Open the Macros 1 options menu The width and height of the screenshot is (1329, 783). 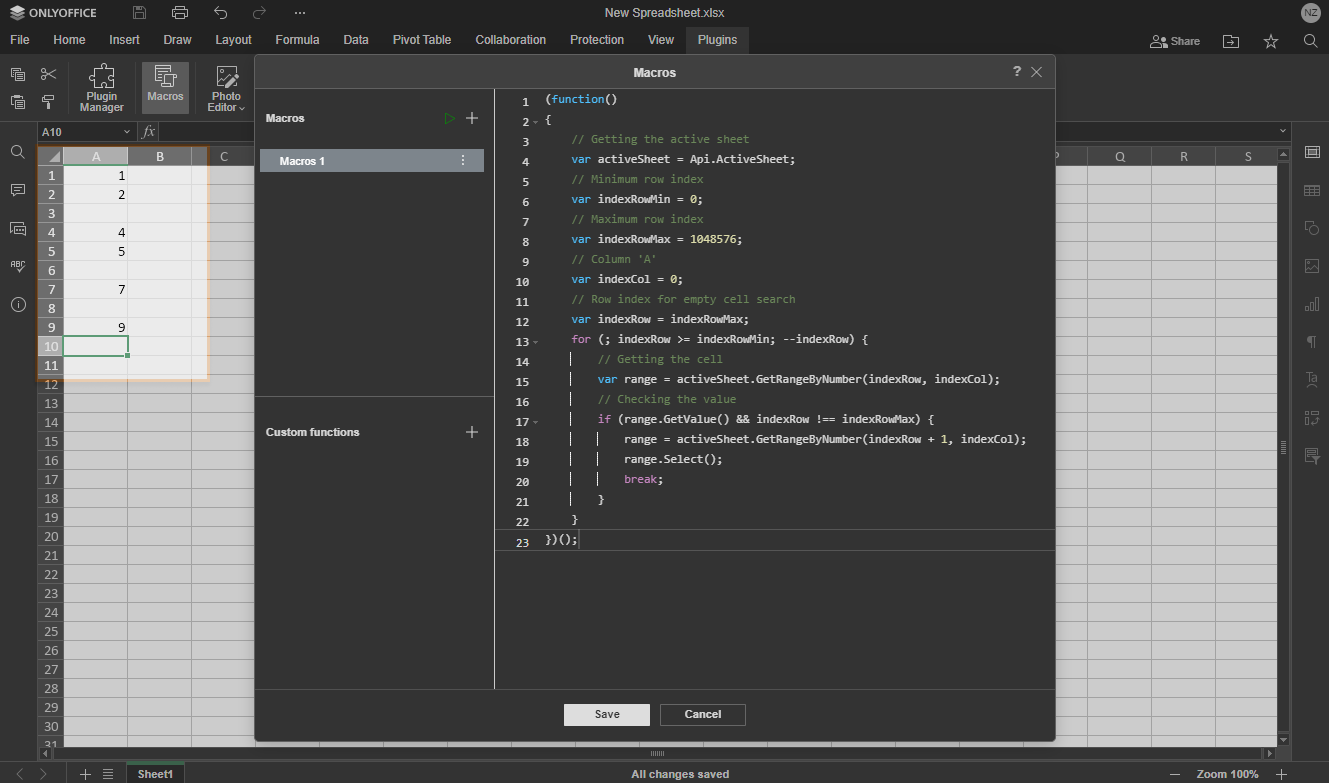click(x=463, y=161)
